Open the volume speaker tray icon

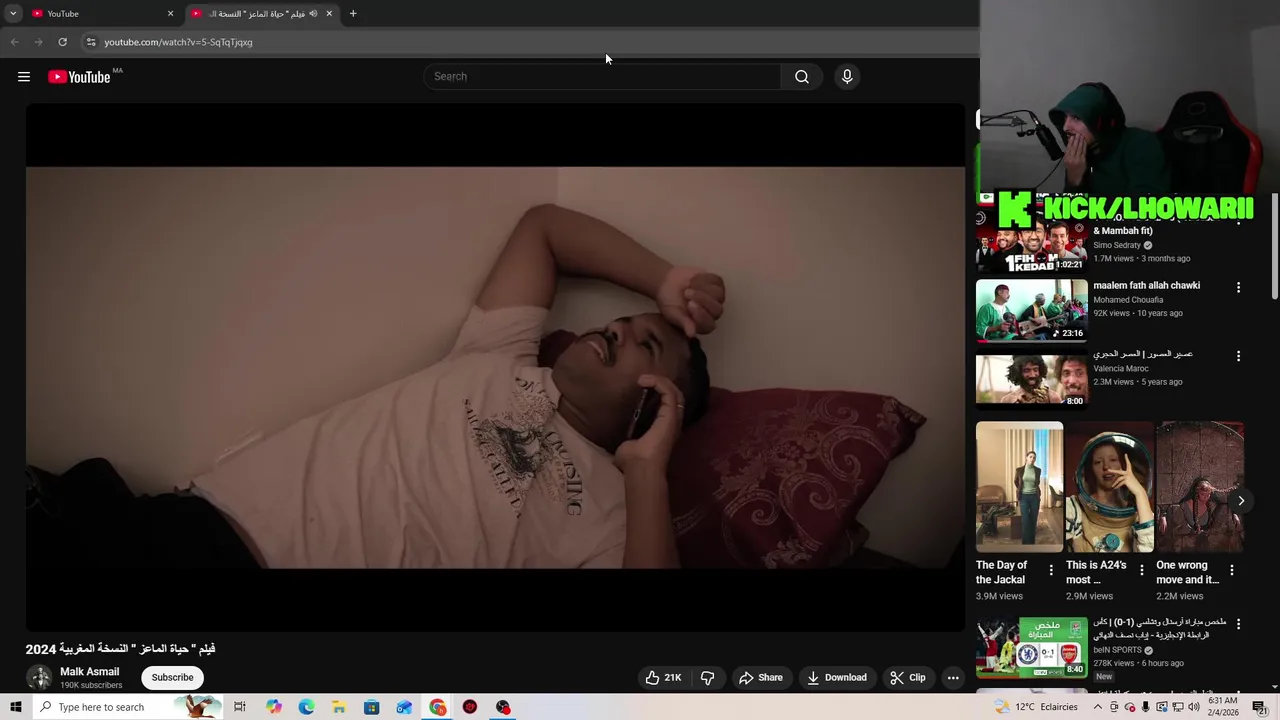[x=1193, y=707]
